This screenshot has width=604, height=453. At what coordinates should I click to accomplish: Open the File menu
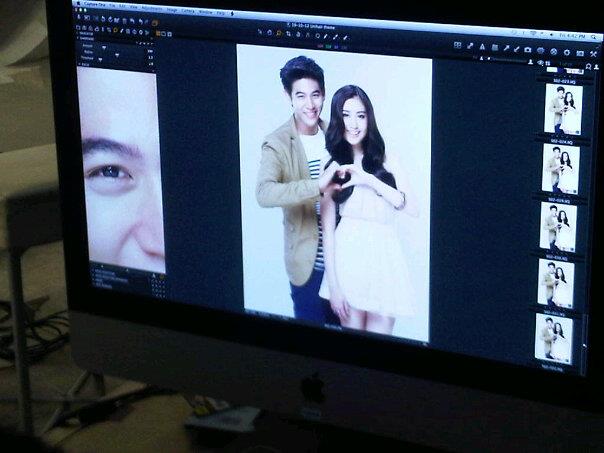112,5
